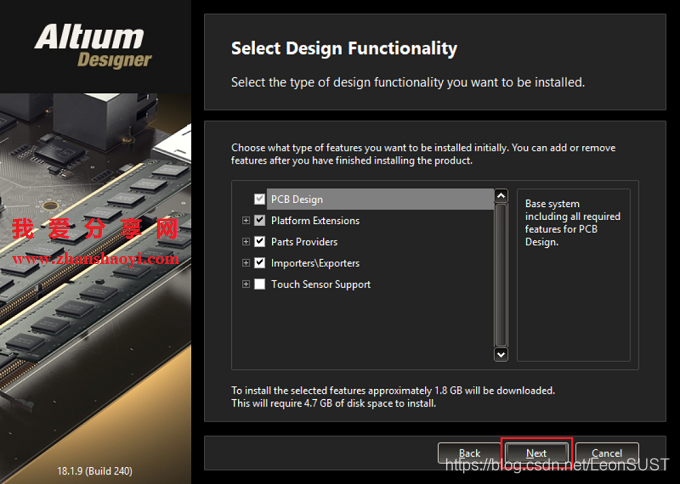
Task: Click the feature list scrollbar track
Action: coord(501,275)
